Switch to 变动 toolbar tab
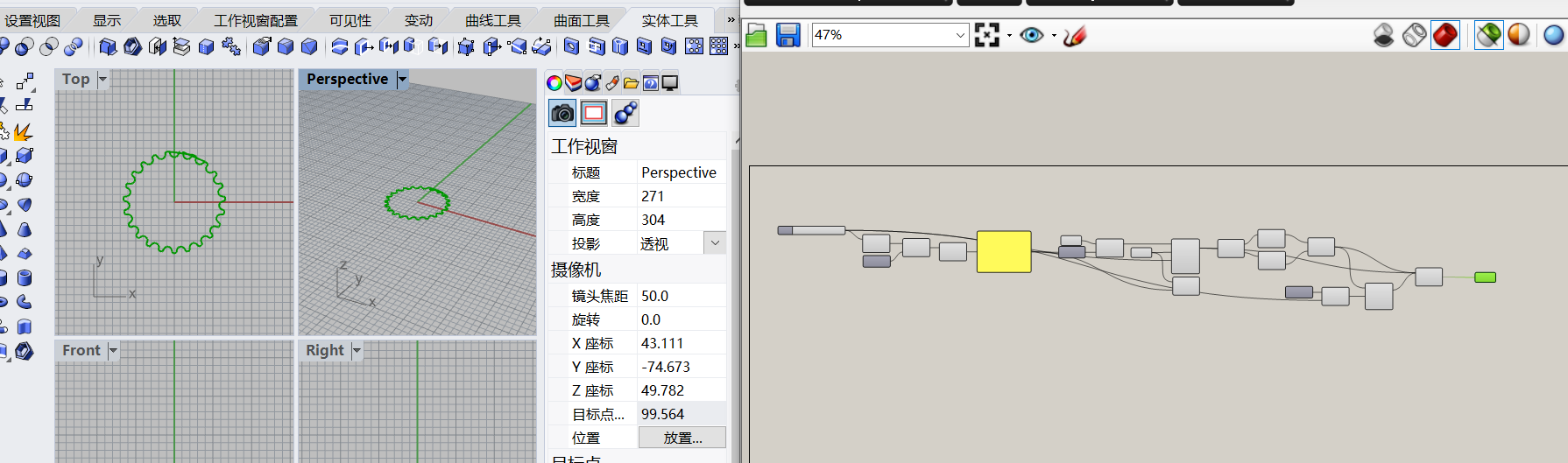1568x463 pixels. (419, 20)
